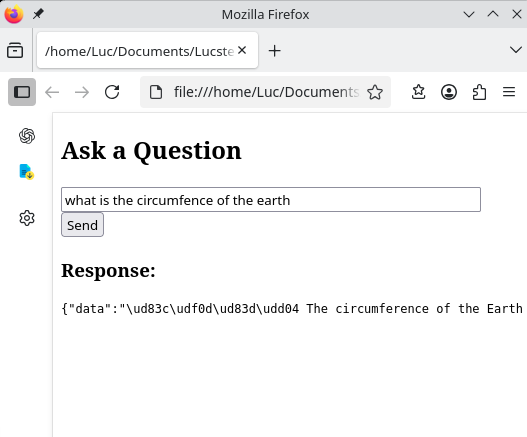This screenshot has width=527, height=437.
Task: Go back one page
Action: coord(52,92)
